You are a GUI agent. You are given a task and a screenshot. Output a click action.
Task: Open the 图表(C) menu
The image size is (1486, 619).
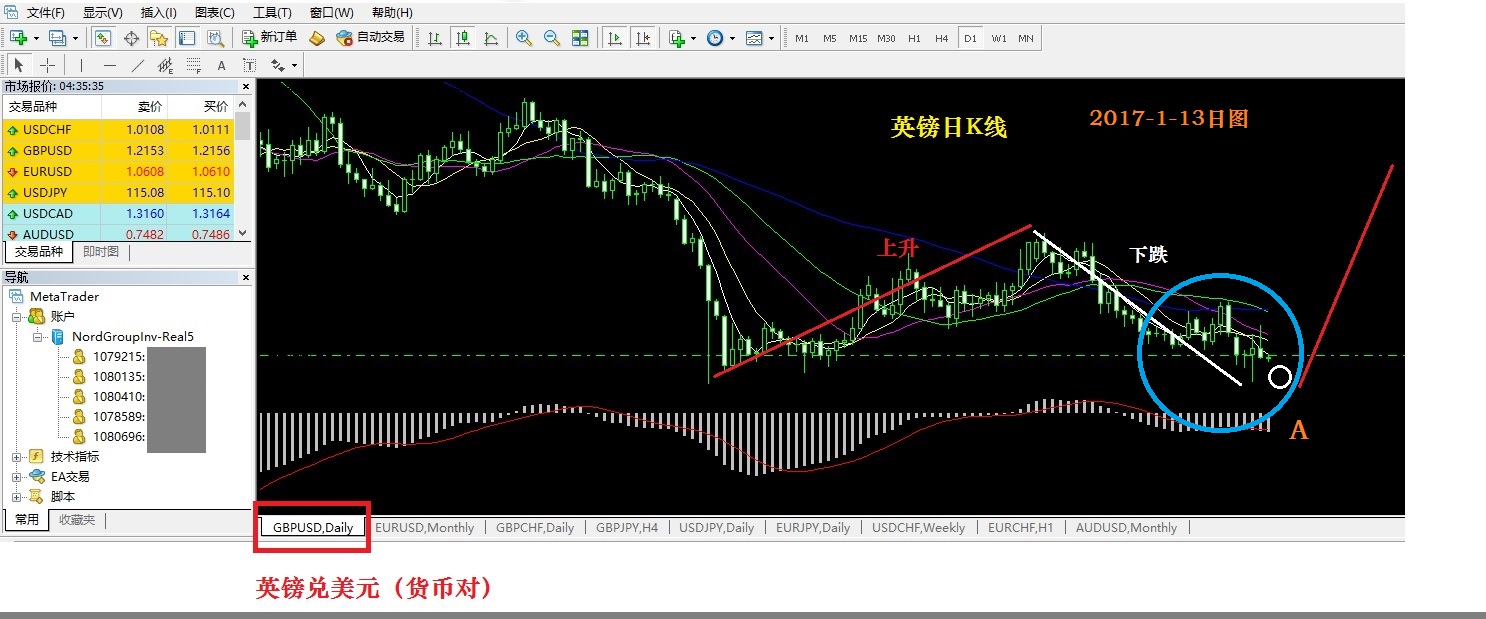tap(215, 13)
